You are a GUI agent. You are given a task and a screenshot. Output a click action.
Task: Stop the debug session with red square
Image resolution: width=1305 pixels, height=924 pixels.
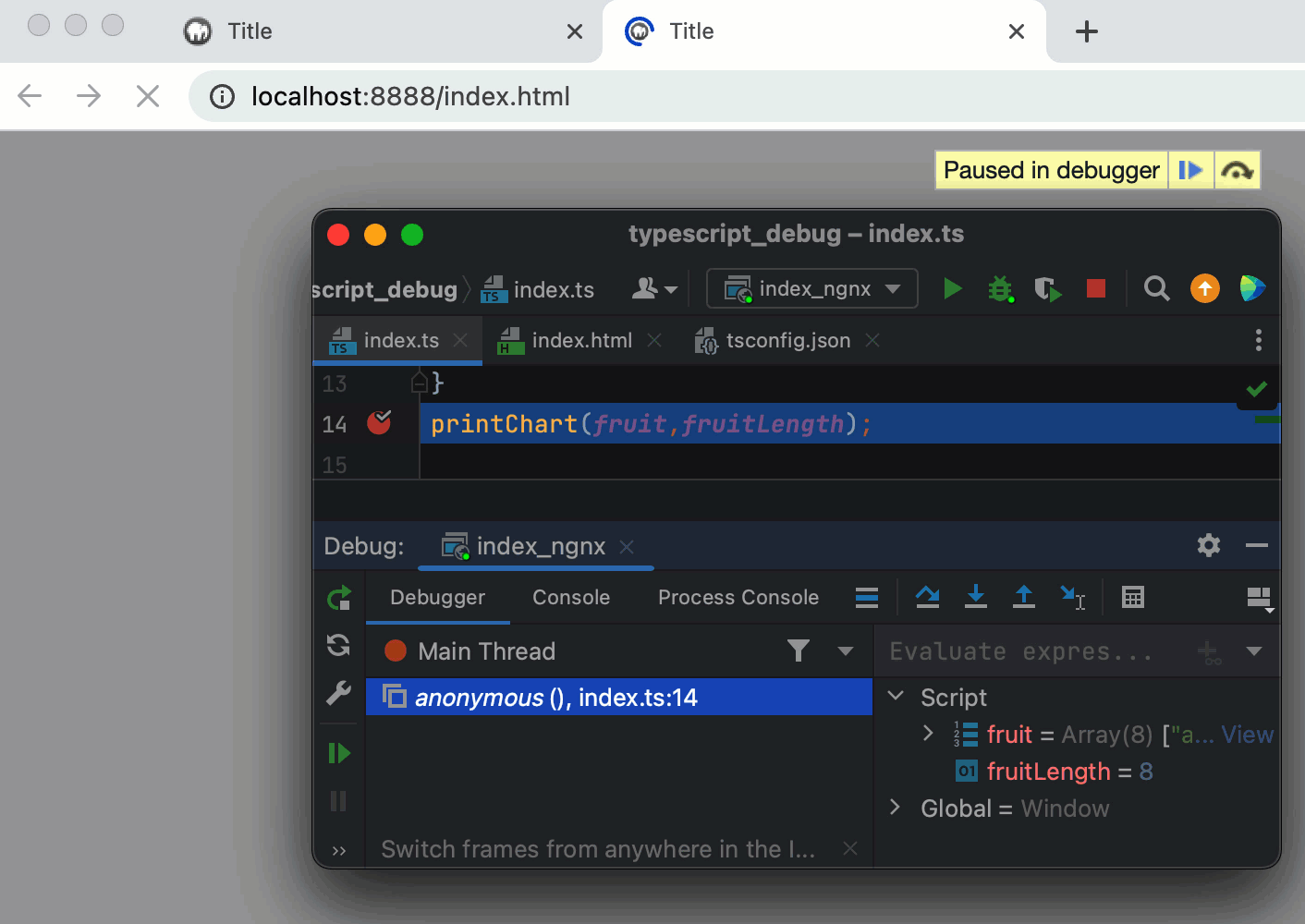(x=1096, y=288)
